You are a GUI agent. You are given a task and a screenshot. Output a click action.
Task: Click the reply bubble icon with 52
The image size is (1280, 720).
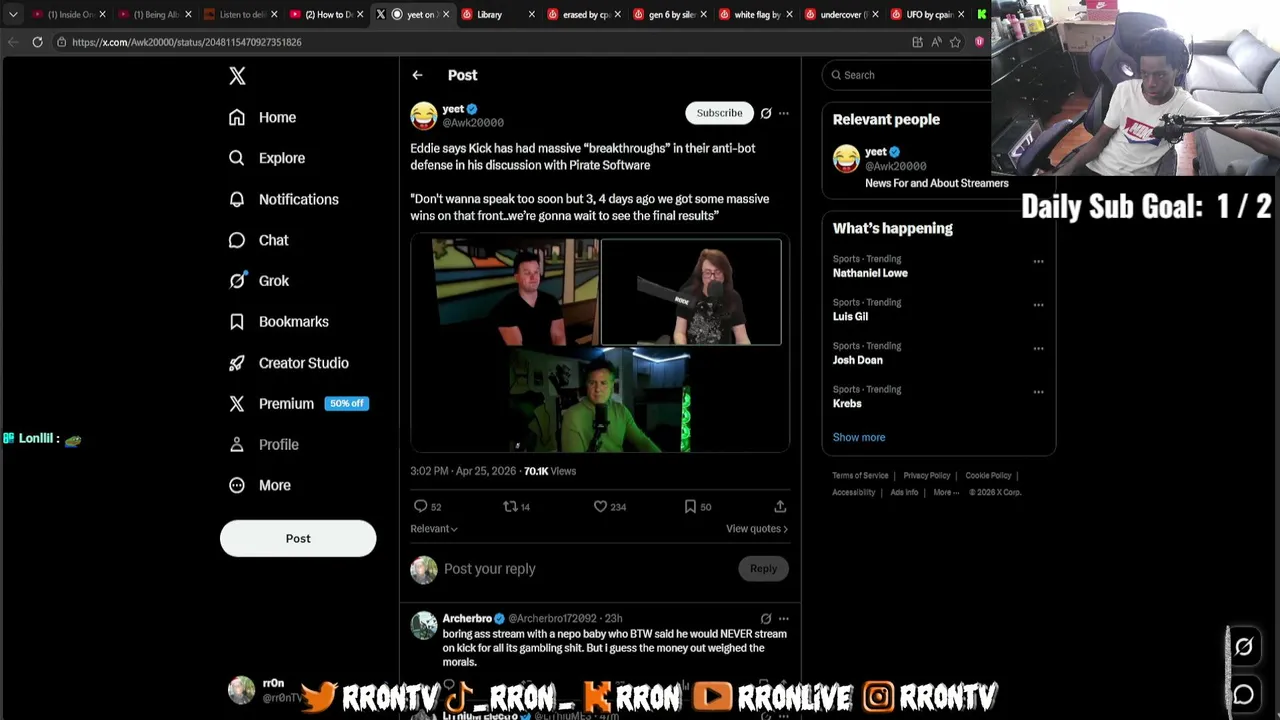(421, 506)
